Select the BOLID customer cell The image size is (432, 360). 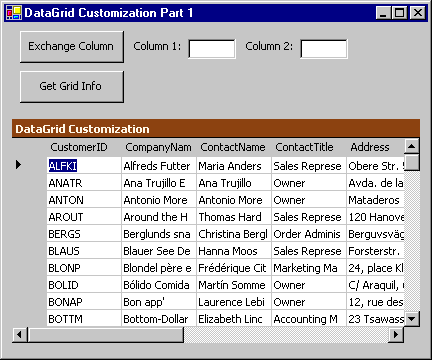tap(84, 284)
